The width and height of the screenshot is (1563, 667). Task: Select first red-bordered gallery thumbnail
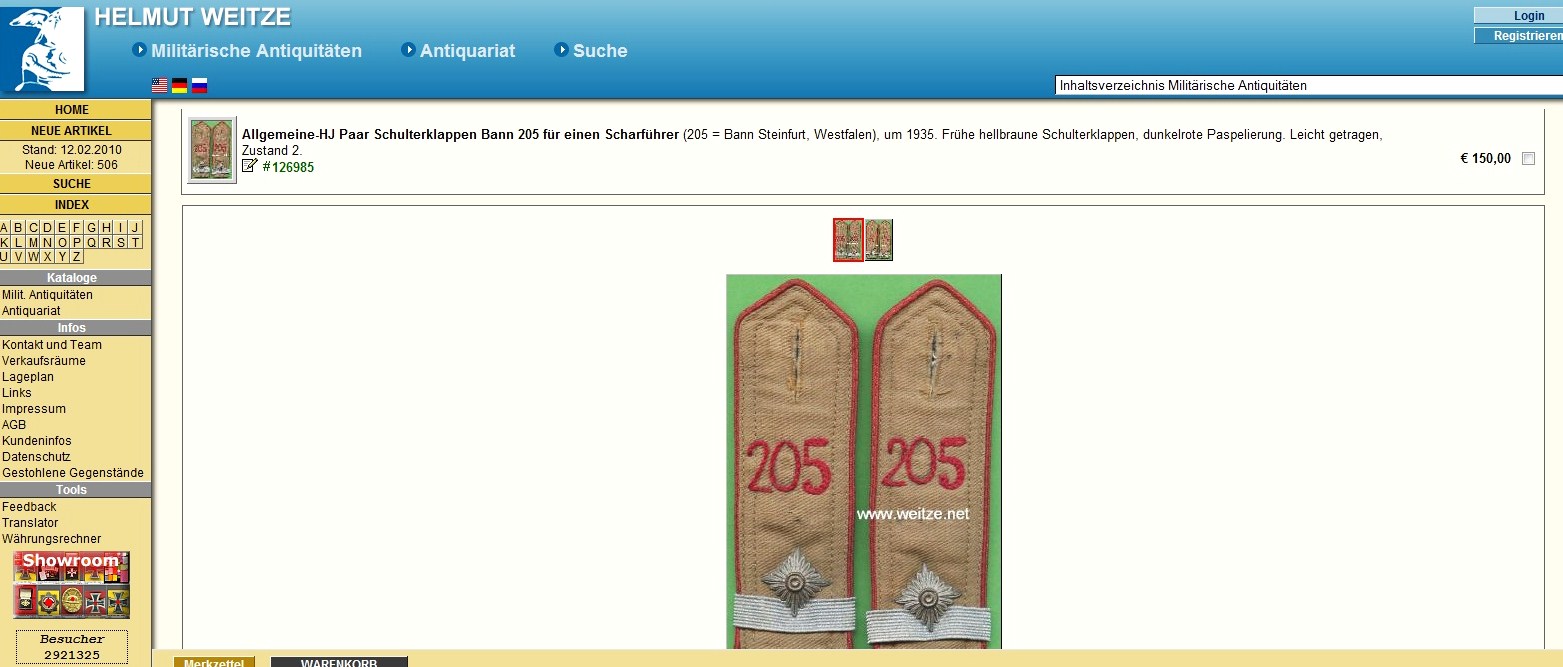pos(848,240)
